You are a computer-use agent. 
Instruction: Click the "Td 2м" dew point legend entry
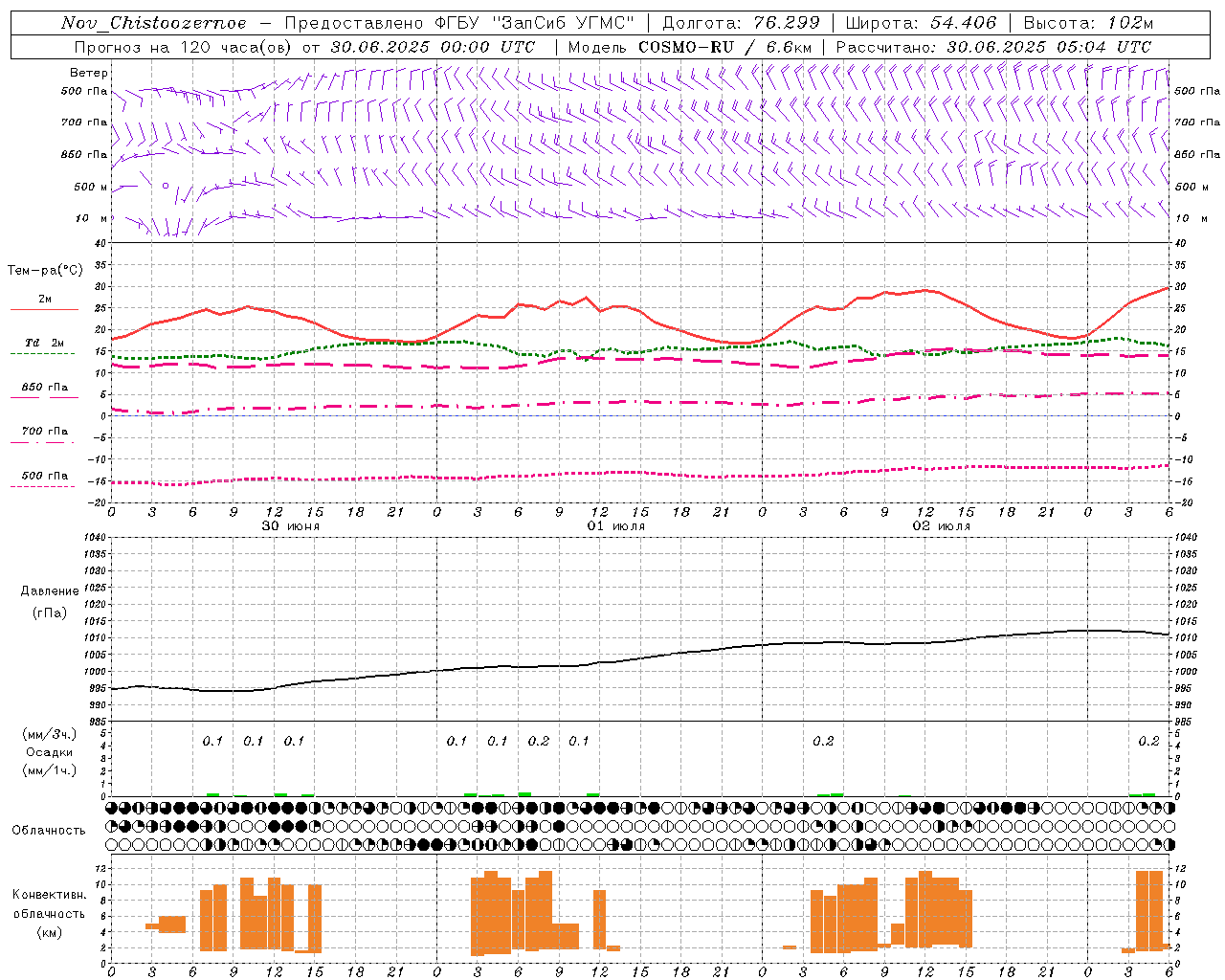point(45,343)
